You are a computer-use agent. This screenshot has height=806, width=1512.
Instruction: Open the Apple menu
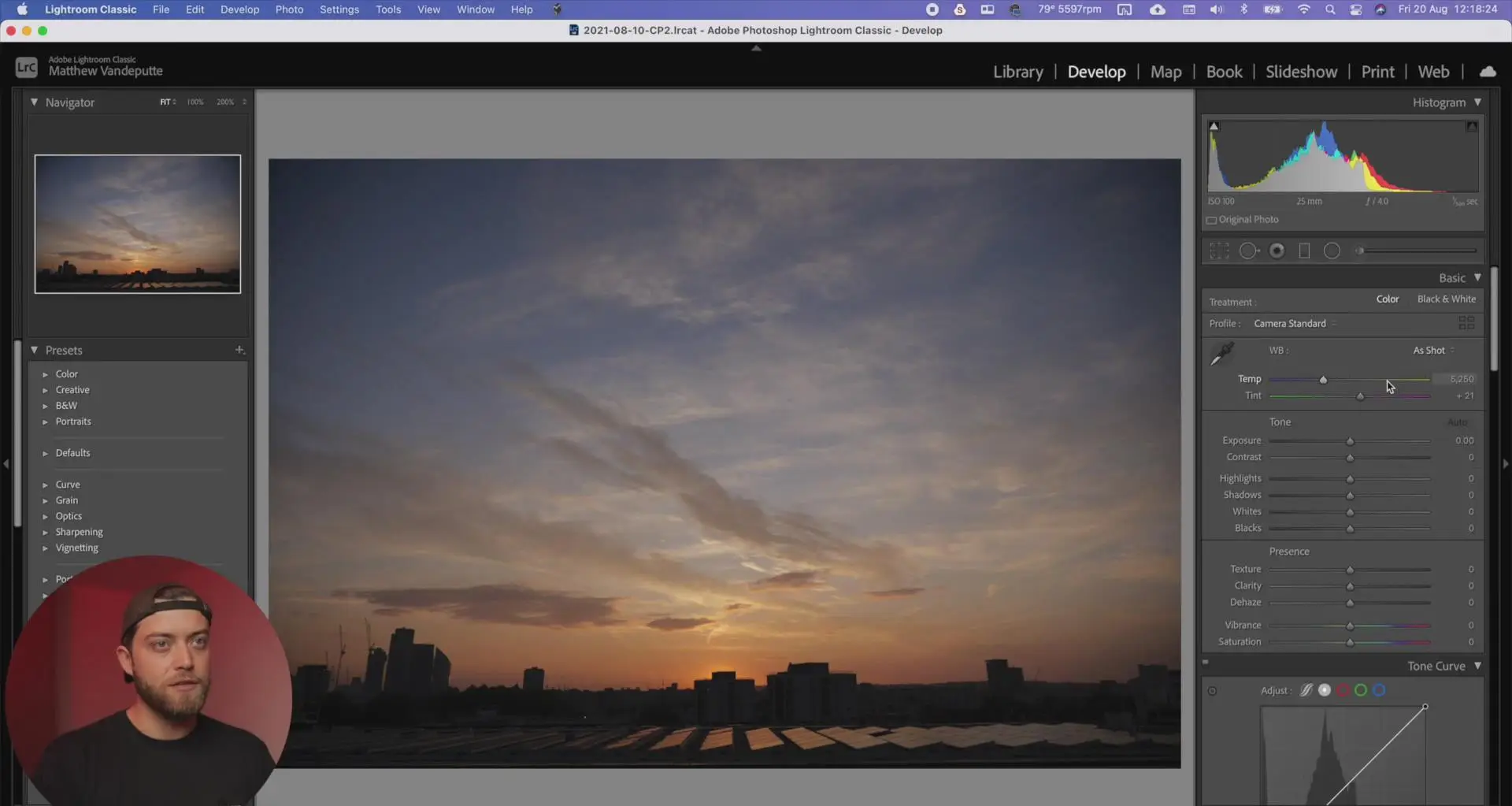(x=22, y=9)
